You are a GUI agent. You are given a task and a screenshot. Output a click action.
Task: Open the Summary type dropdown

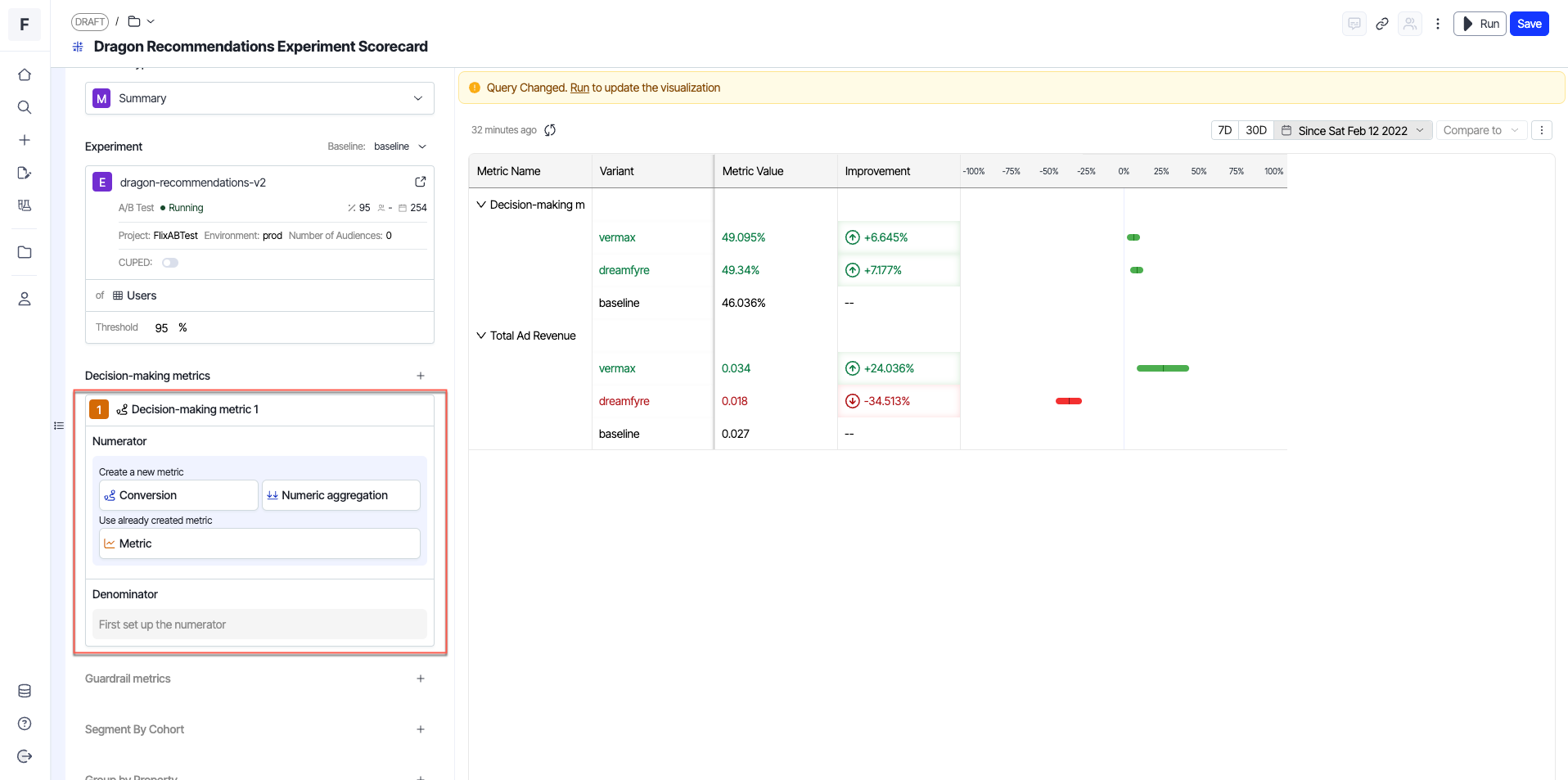click(x=259, y=98)
